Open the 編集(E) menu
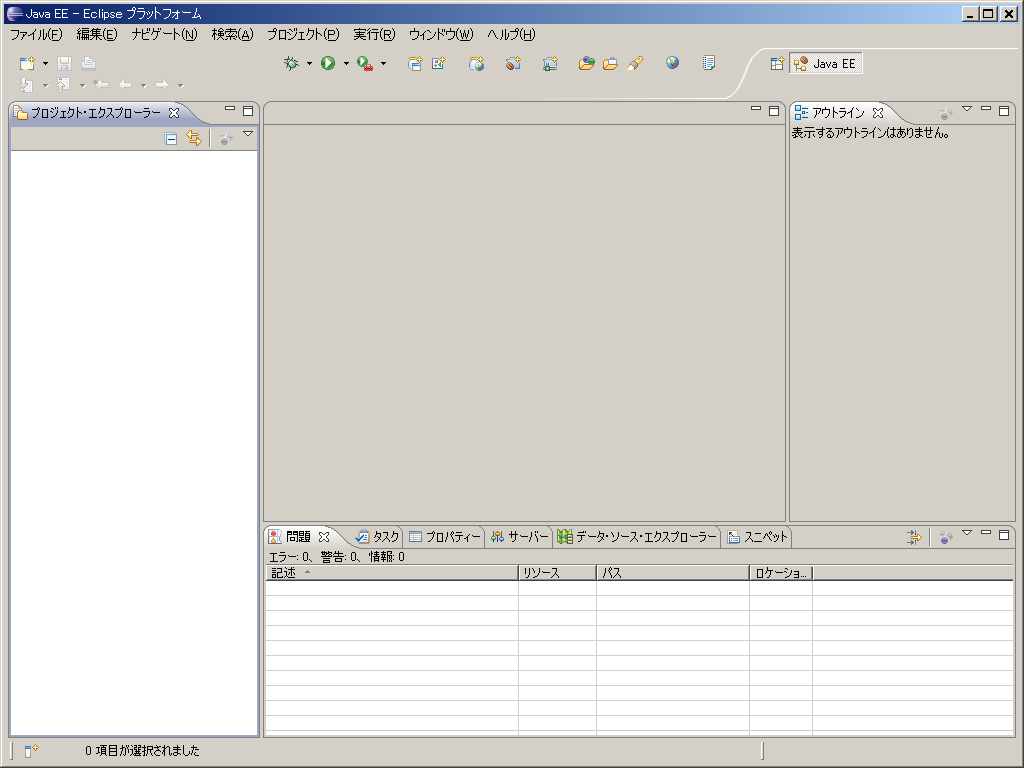 [x=97, y=35]
